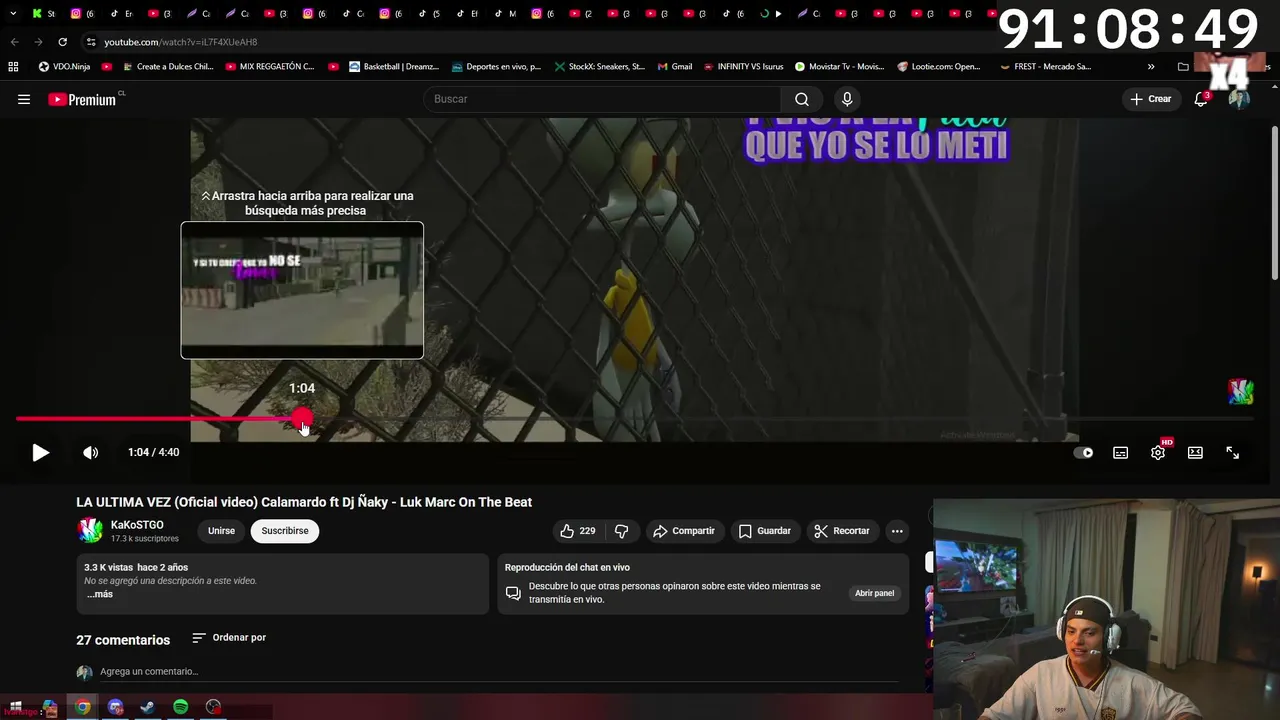The height and width of the screenshot is (720, 1280).
Task: Click the Unirse membership button
Action: [x=221, y=531]
